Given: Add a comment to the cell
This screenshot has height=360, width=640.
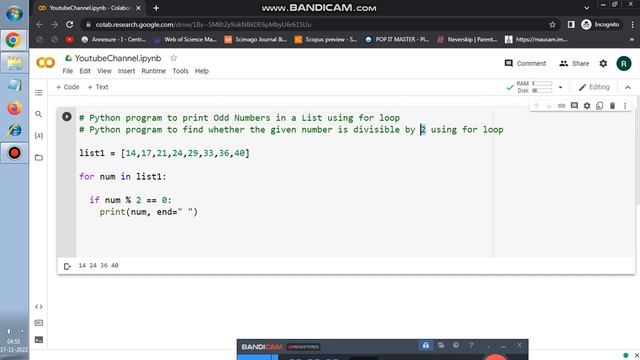Looking at the screenshot, I should [574, 106].
